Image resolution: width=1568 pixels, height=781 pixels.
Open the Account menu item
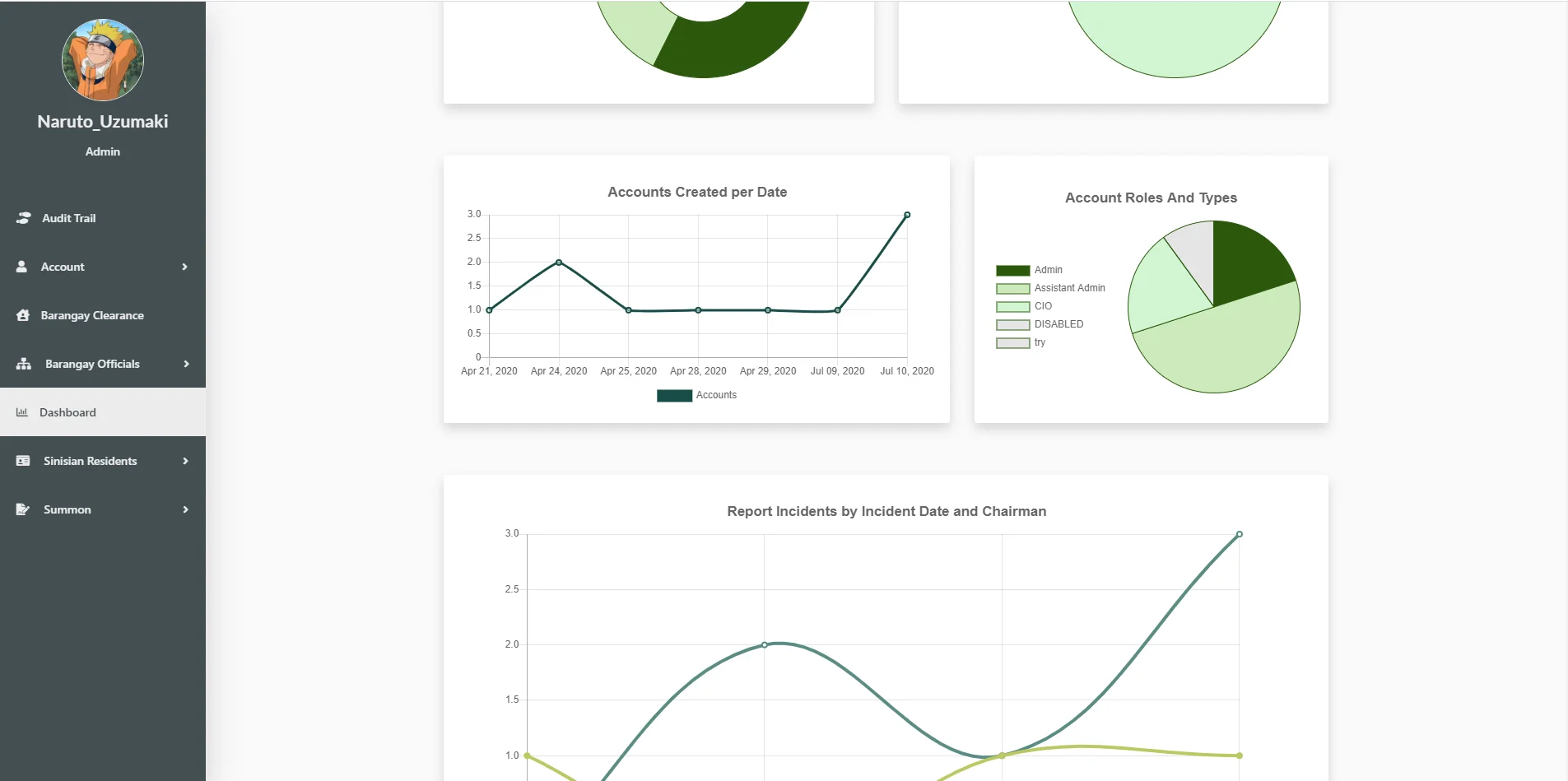click(103, 267)
